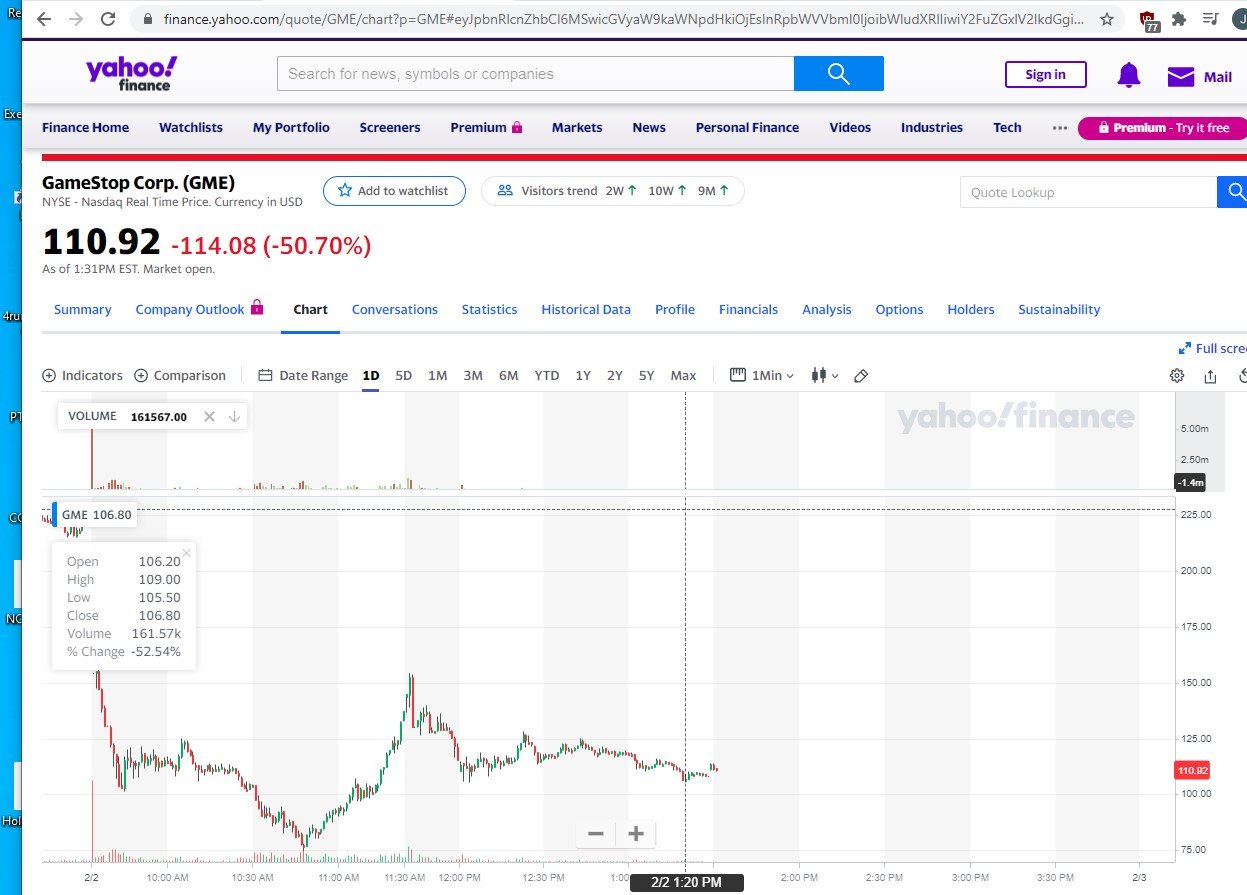Open the 1Min interval dropdown
1247x895 pixels.
point(762,376)
